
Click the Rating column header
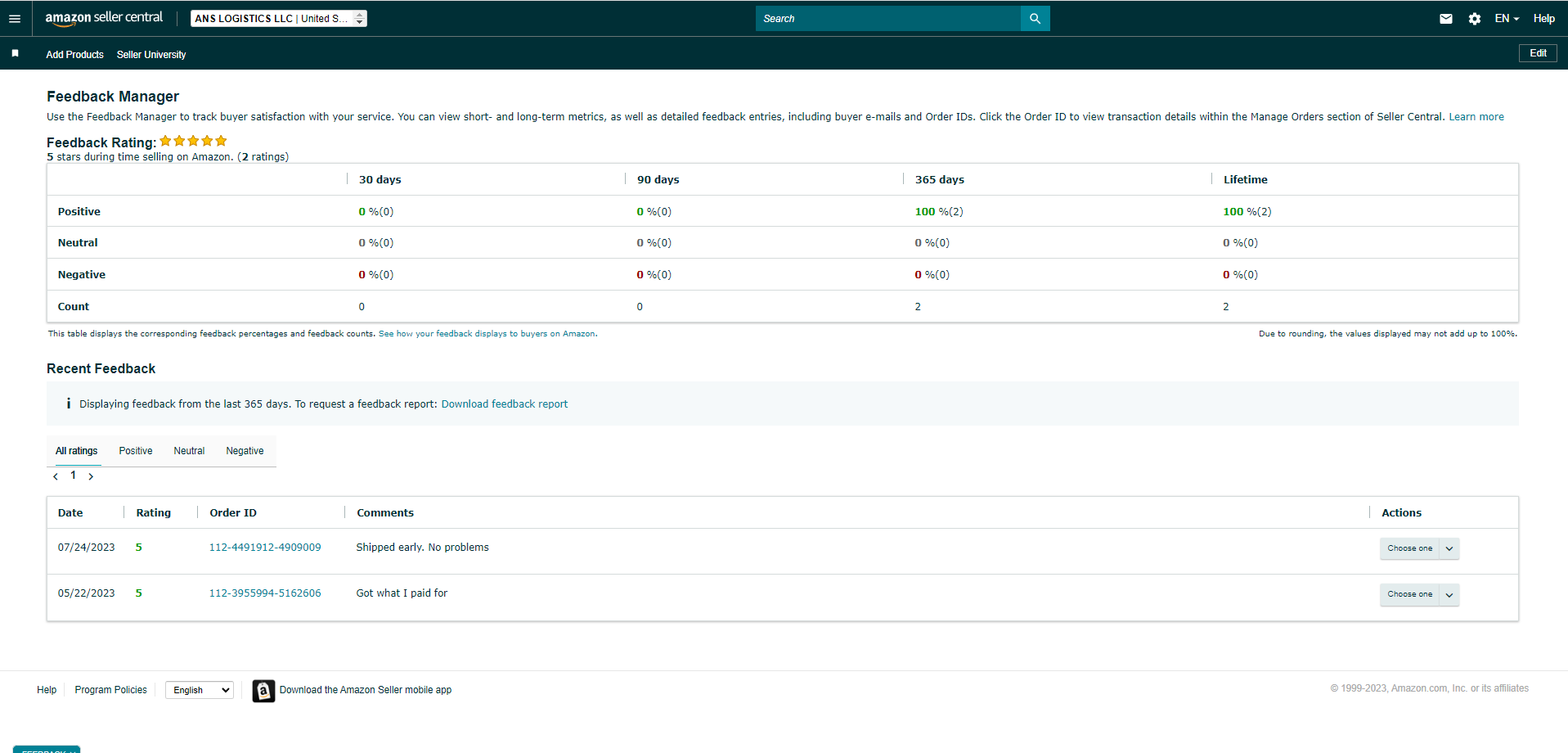[x=154, y=513]
